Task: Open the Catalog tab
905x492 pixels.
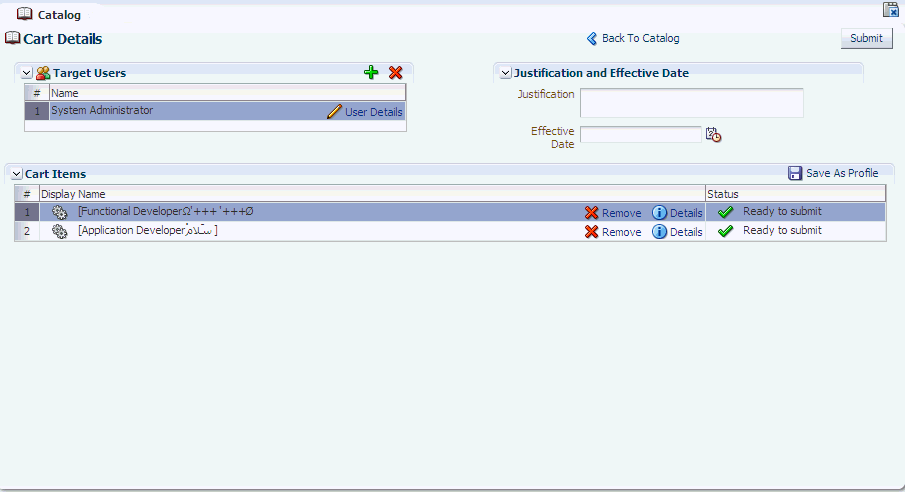Action: (59, 15)
